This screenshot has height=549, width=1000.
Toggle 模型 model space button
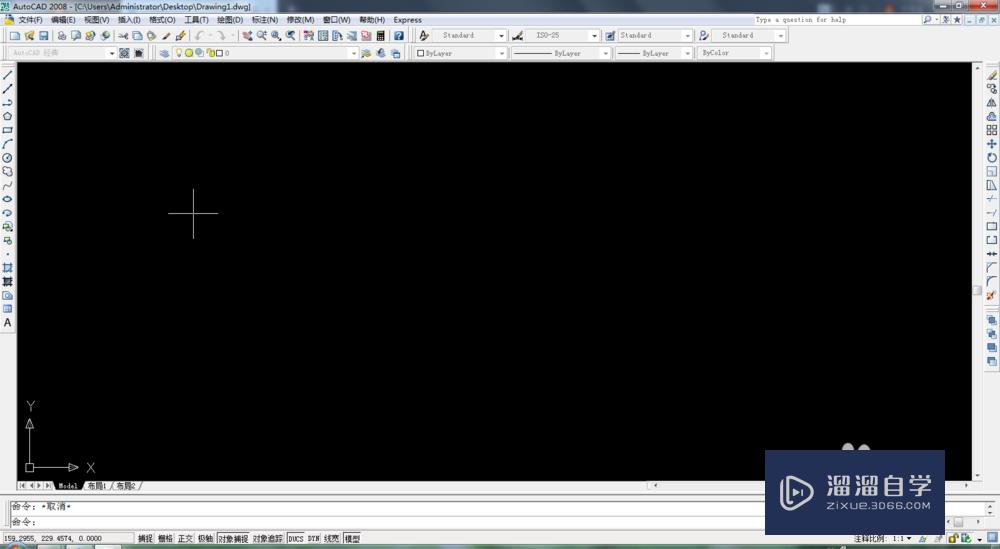352,539
